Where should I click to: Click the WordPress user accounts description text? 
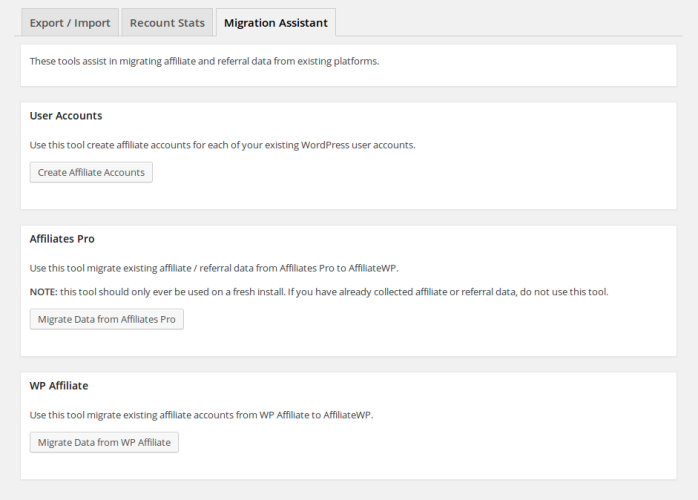click(x=223, y=145)
